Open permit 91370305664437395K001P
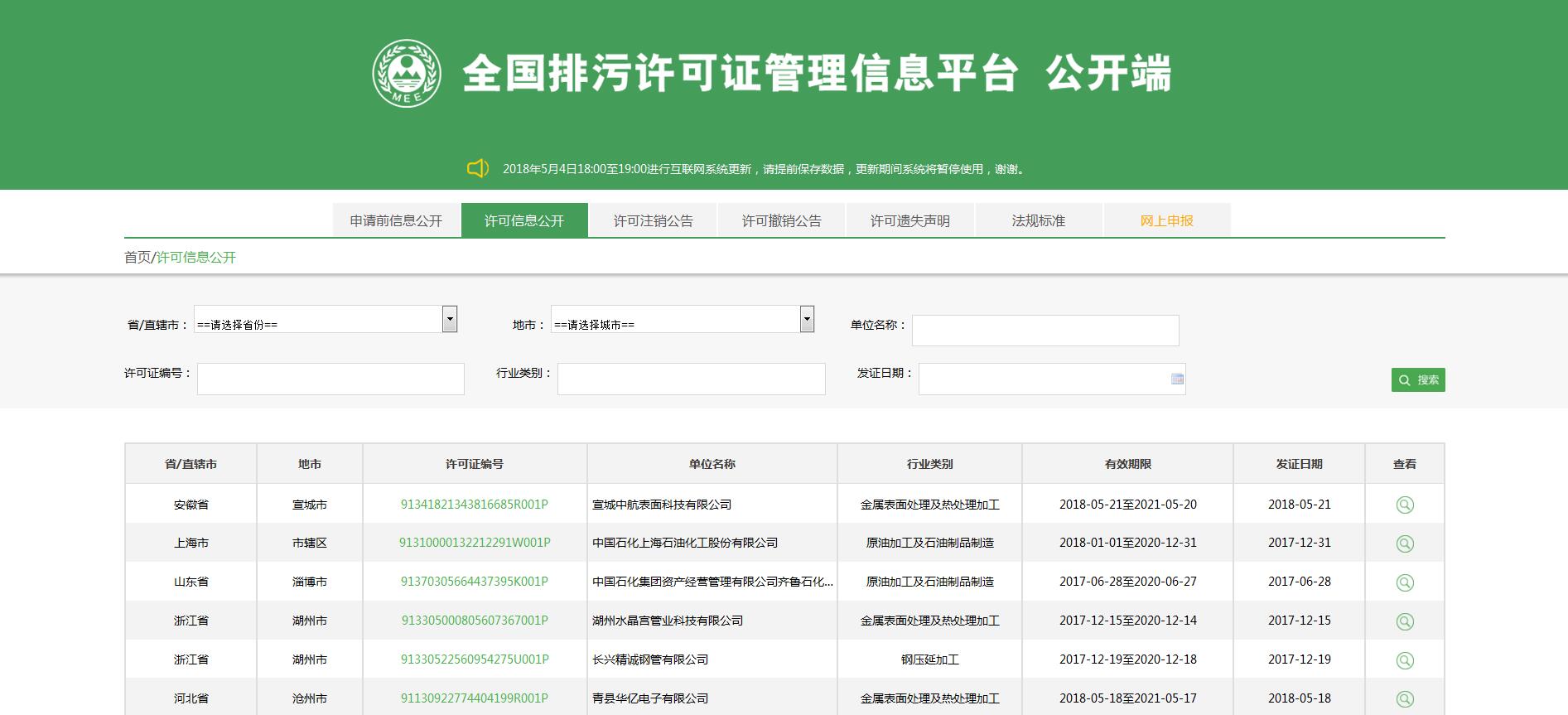Screen dimensions: 1568x715 pyautogui.click(x=475, y=582)
